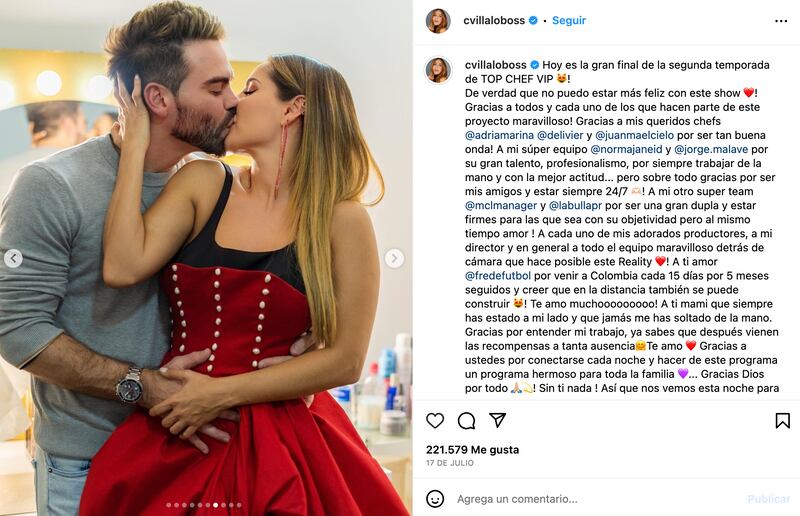
Task: Share post with paper plane icon
Action: 497,420
